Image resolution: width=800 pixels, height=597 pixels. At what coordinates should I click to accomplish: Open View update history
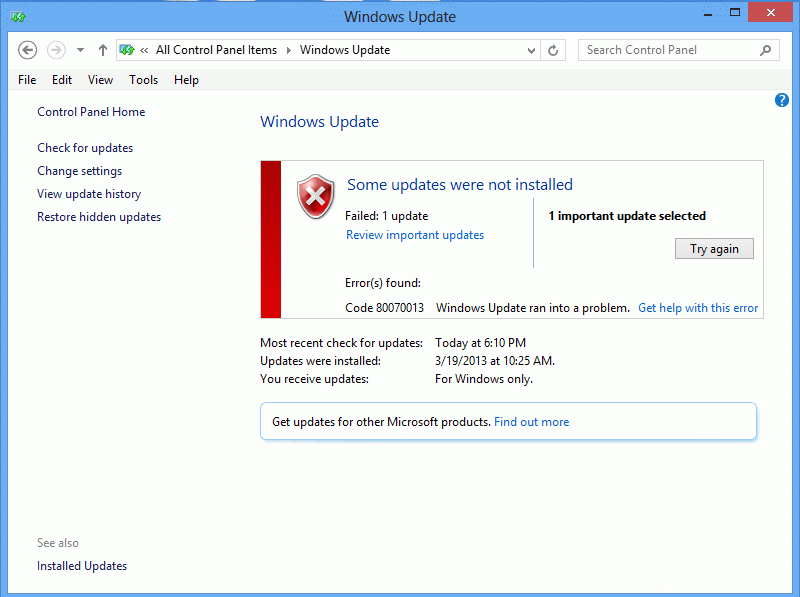click(89, 194)
